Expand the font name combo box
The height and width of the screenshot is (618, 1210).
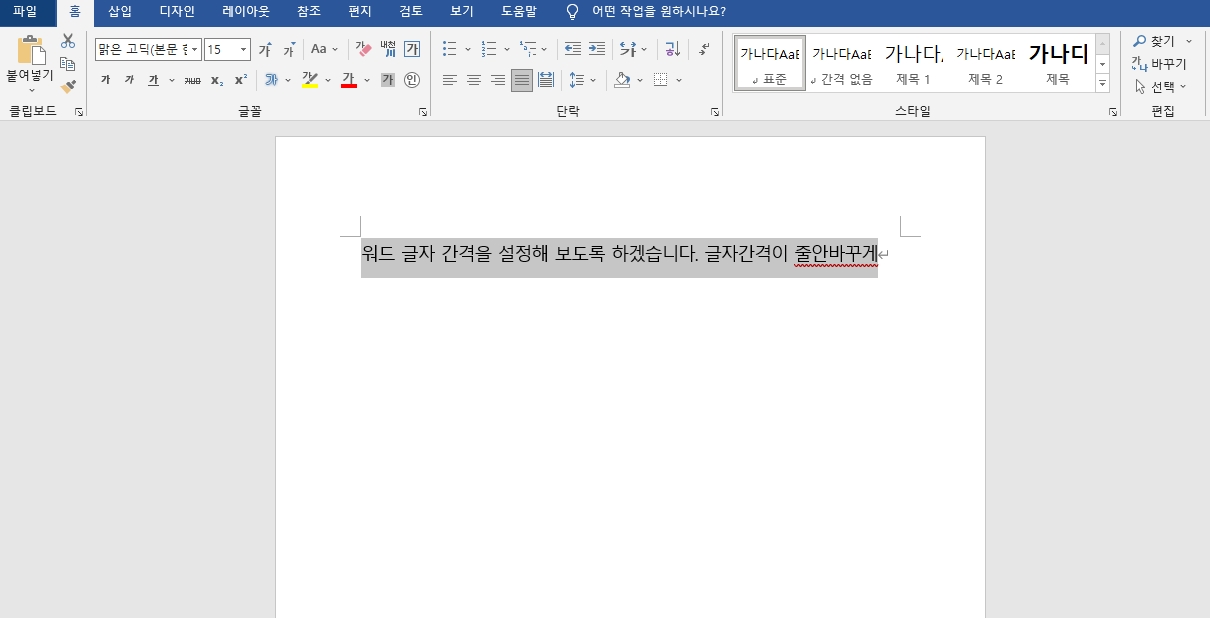193,48
